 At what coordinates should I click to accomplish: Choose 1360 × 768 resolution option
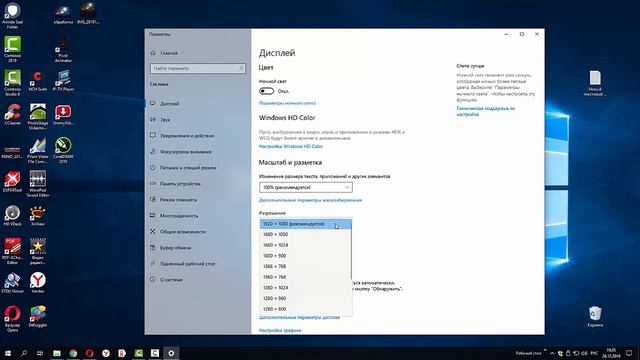[306, 277]
